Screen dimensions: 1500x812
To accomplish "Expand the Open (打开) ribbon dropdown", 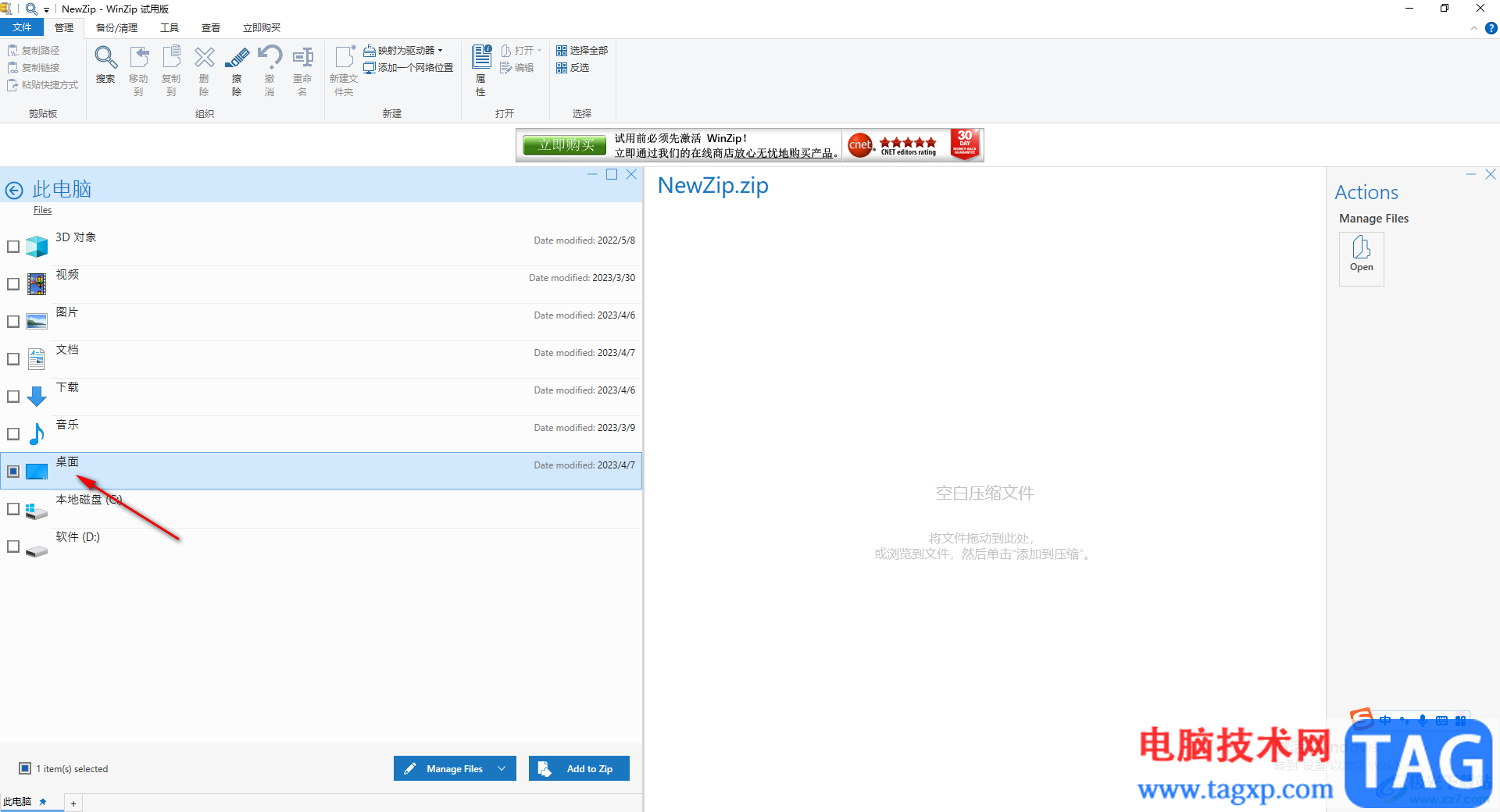I will (539, 50).
